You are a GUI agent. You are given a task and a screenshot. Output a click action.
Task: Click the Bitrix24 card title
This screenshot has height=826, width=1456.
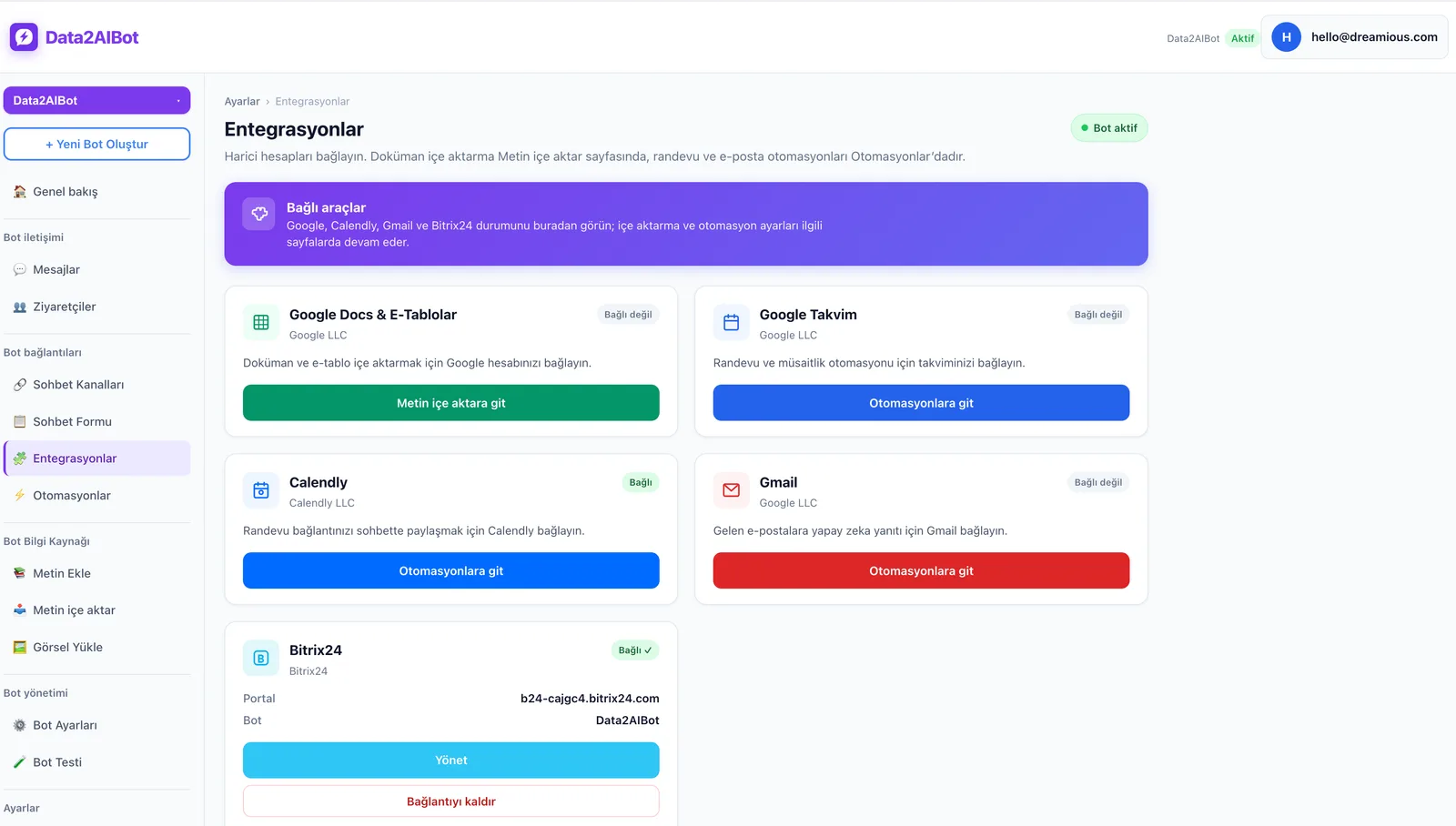(x=316, y=650)
